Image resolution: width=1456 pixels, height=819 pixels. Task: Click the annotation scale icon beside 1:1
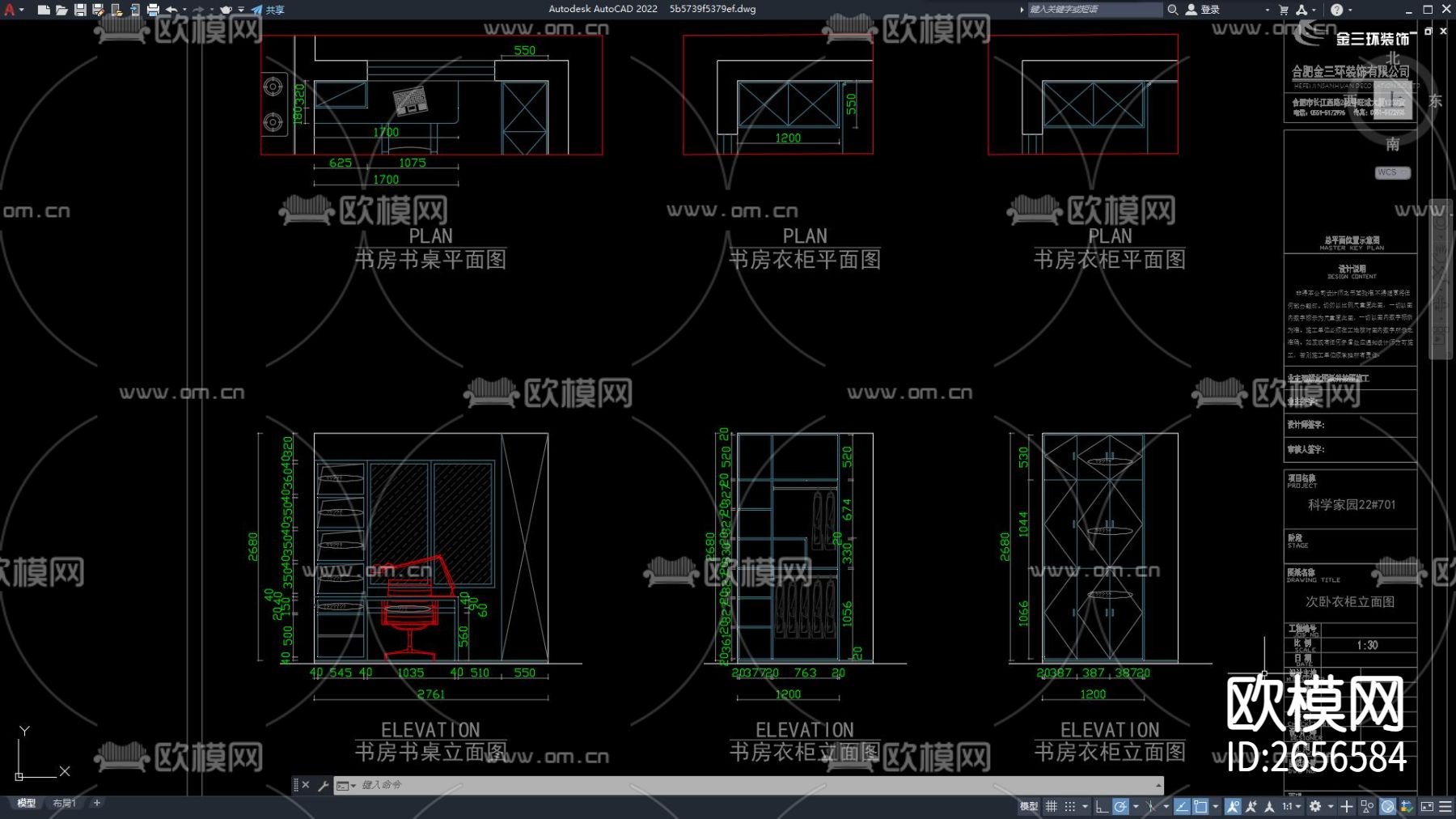pyautogui.click(x=1269, y=806)
